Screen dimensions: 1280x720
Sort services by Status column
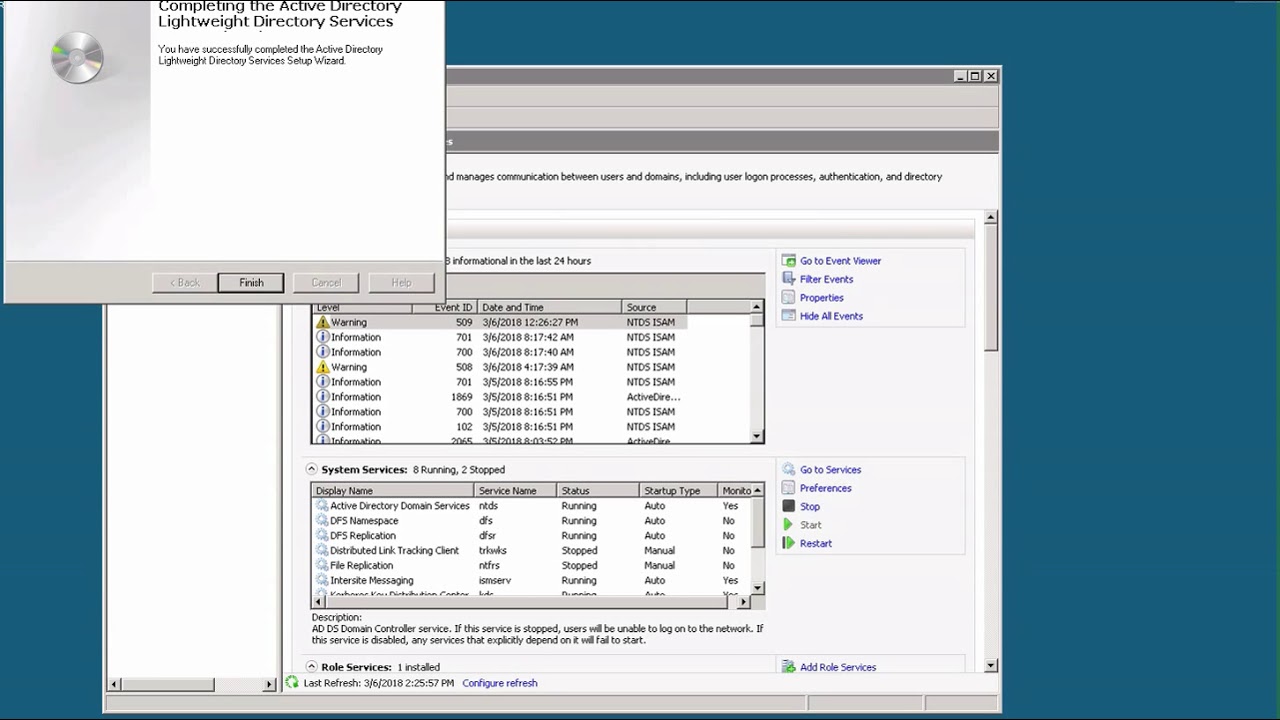[597, 491]
